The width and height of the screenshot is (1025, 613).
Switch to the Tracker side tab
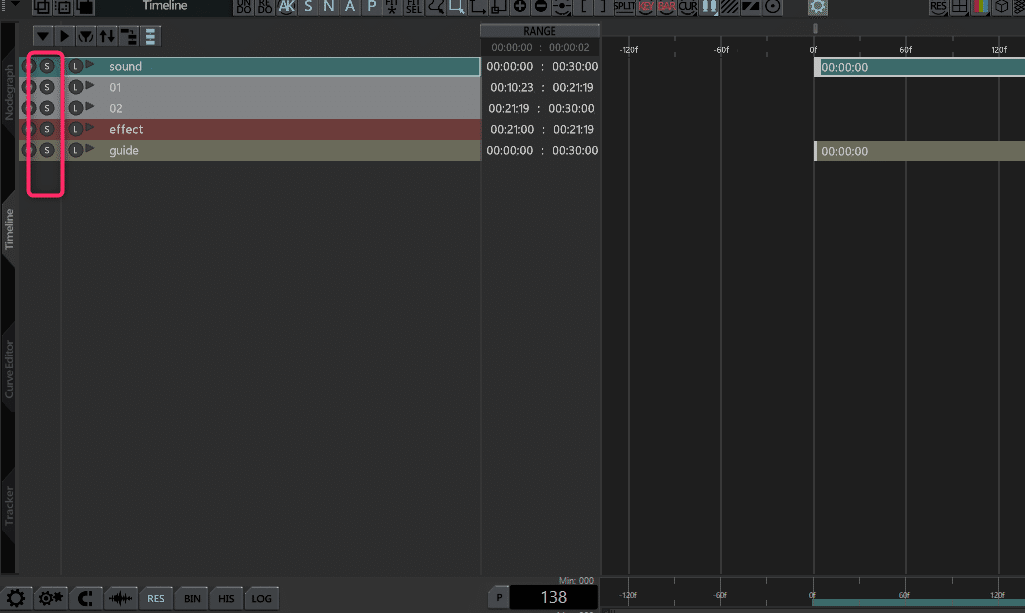click(9, 505)
